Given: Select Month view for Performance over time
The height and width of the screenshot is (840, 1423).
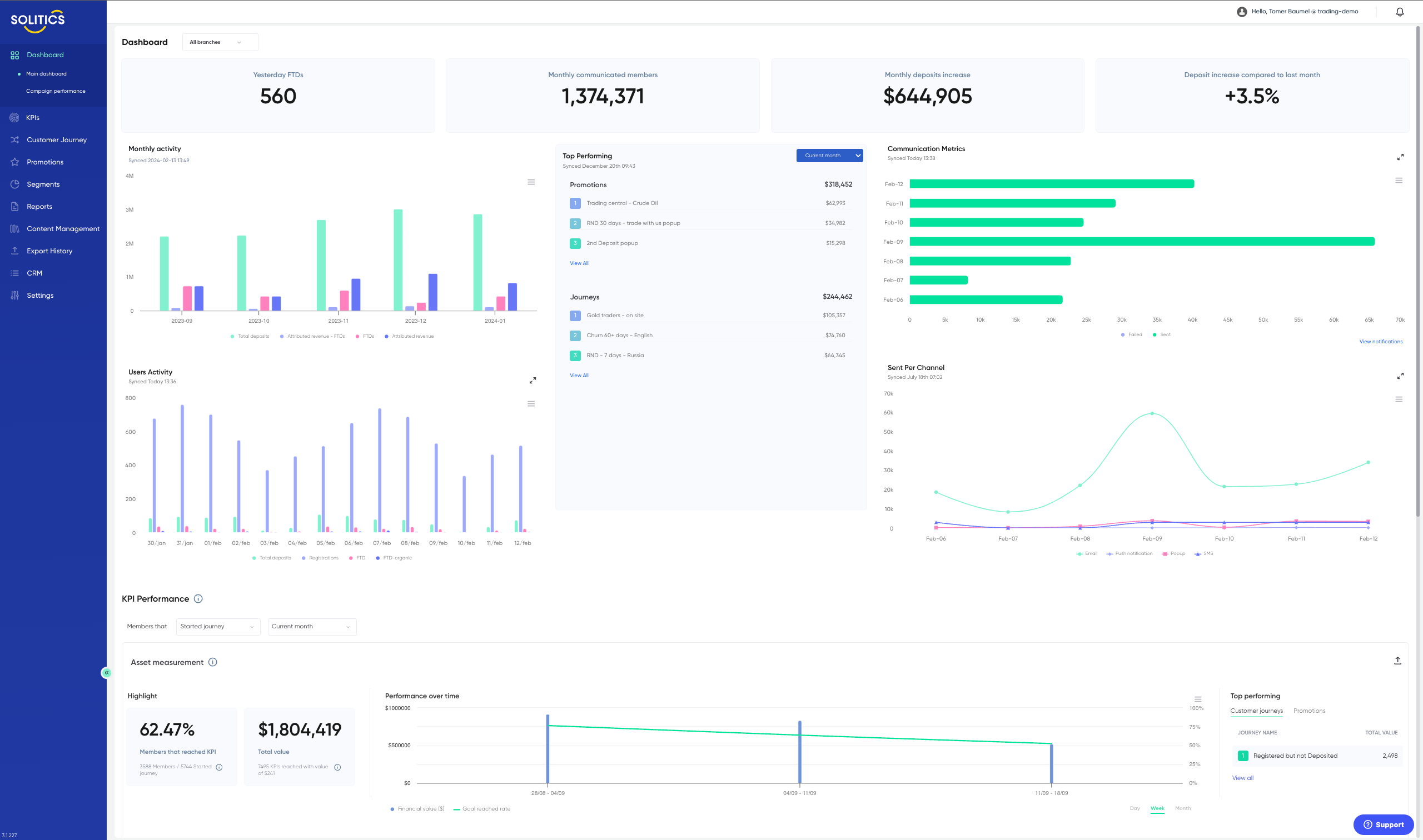Looking at the screenshot, I should pos(1183,808).
